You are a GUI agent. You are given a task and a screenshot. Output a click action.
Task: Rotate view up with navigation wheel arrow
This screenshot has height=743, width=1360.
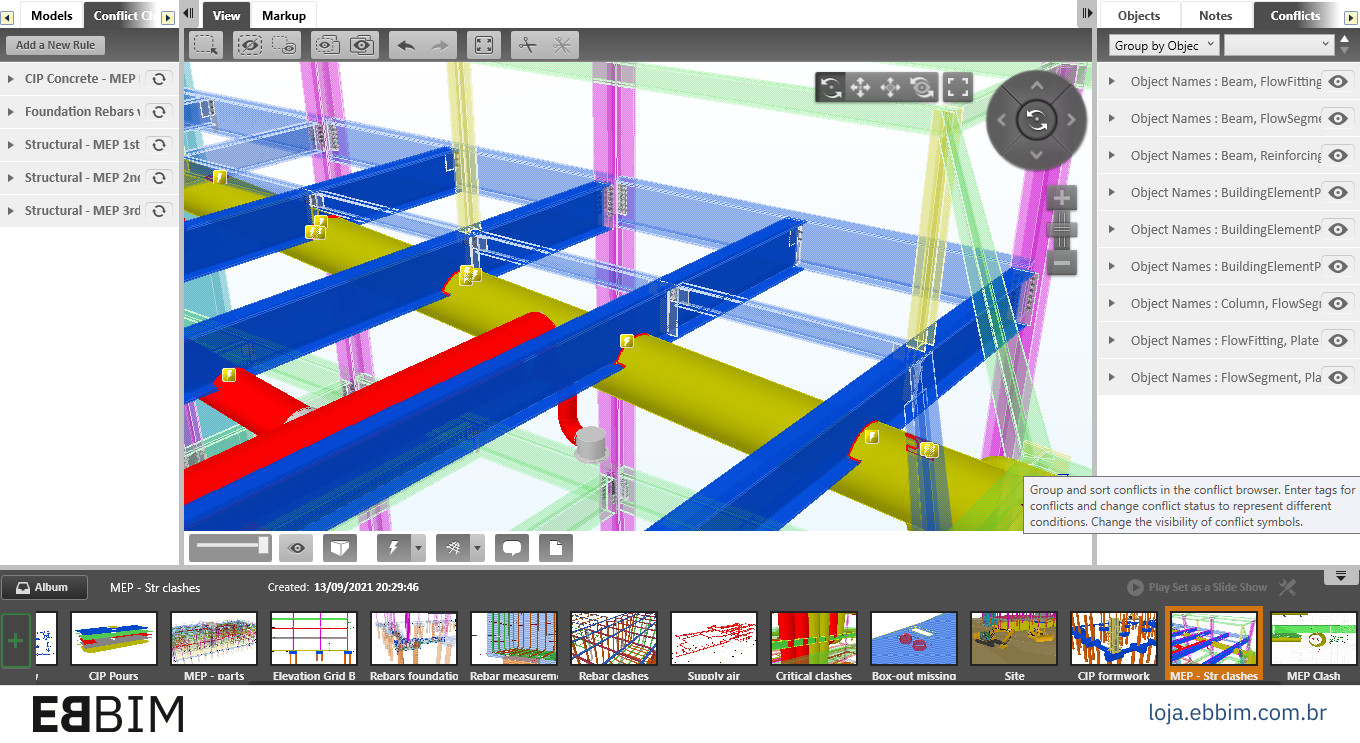tap(1037, 87)
